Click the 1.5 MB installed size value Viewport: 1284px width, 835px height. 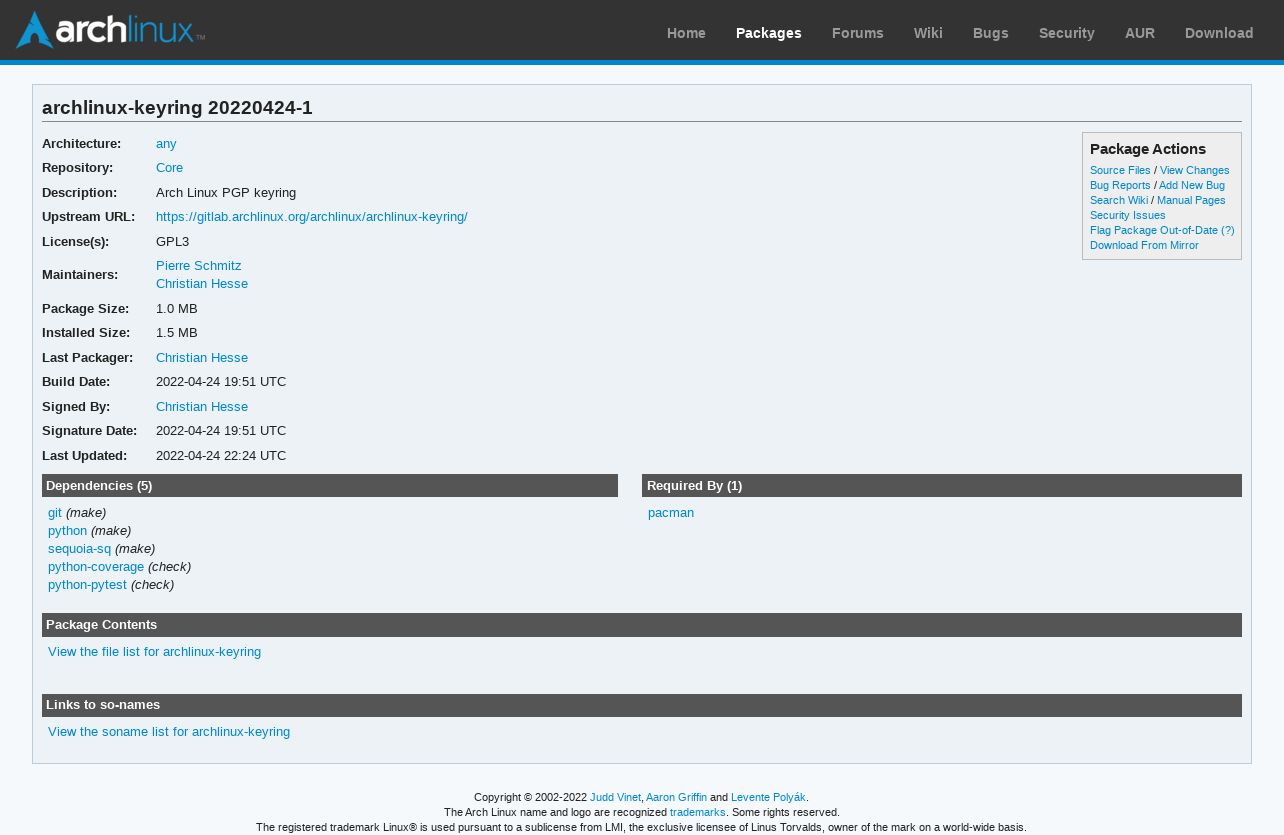coord(176,333)
